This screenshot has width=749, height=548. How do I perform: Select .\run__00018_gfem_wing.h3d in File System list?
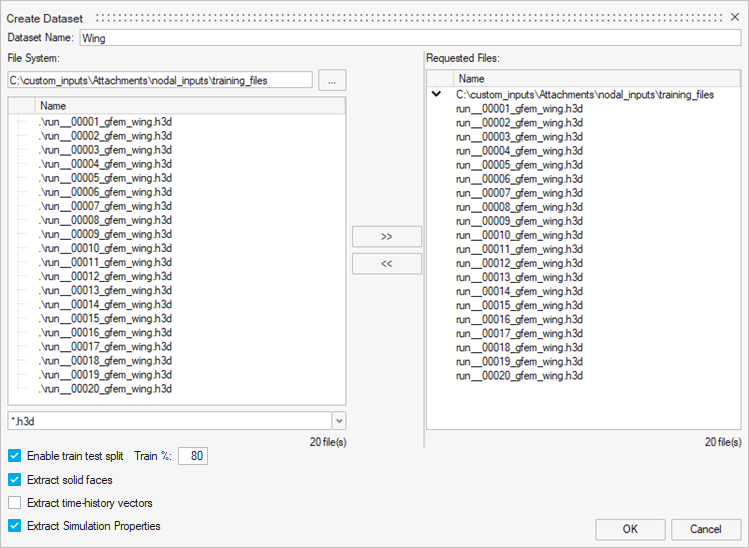pyautogui.click(x=105, y=361)
